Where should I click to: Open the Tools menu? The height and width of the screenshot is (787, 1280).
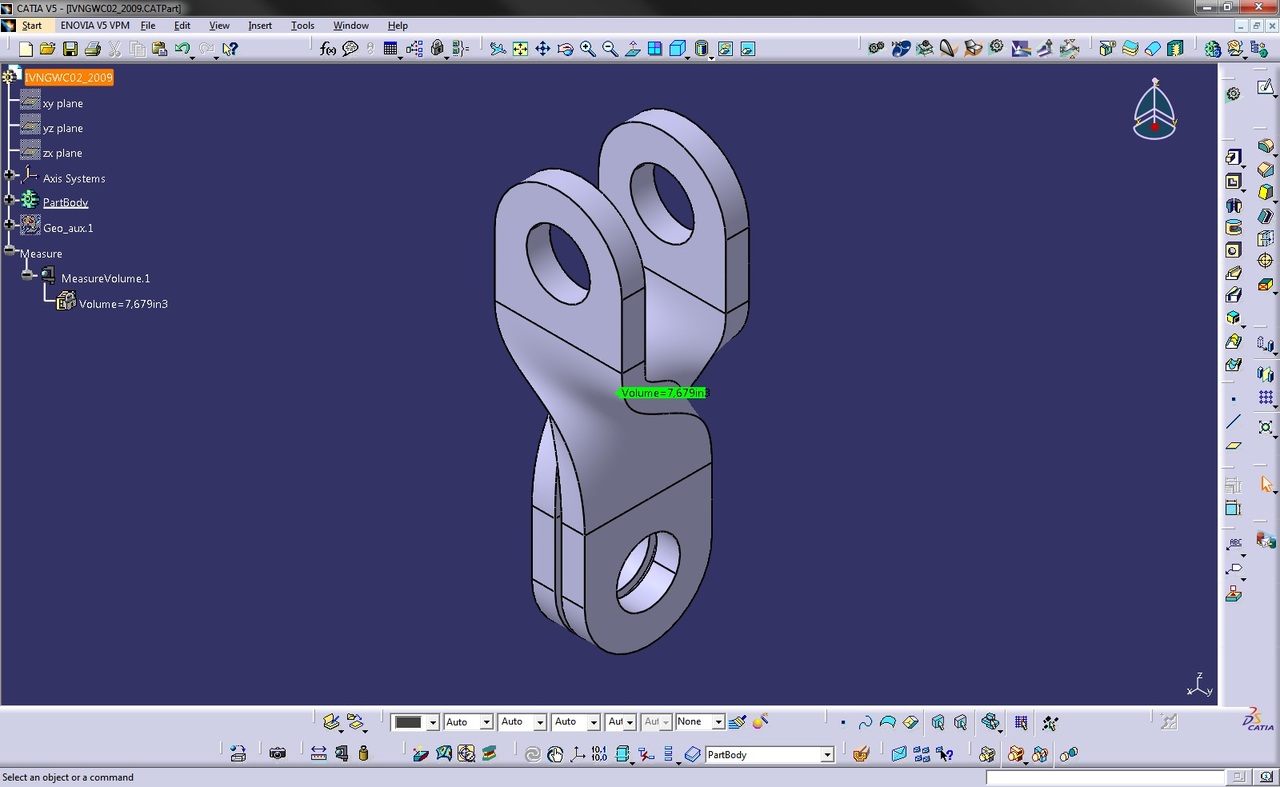click(x=302, y=25)
